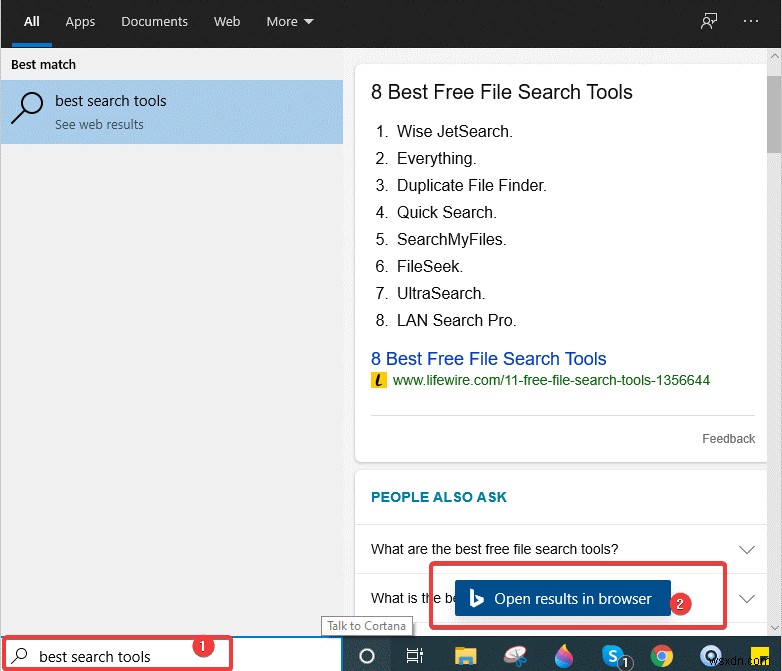Click the Feedback link
This screenshot has height=671, width=782.
tap(728, 439)
